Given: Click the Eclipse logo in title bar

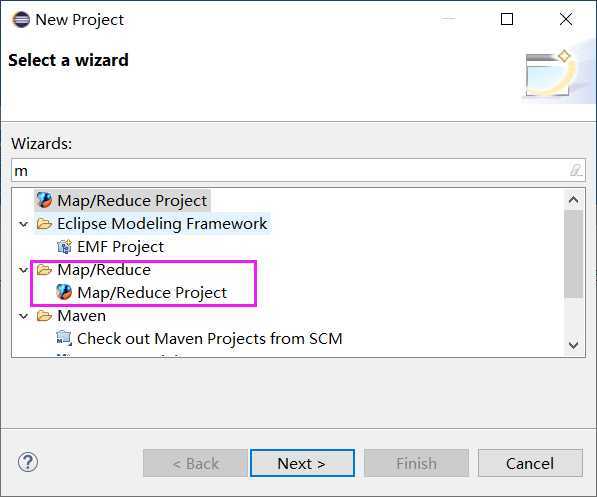Looking at the screenshot, I should point(21,19).
